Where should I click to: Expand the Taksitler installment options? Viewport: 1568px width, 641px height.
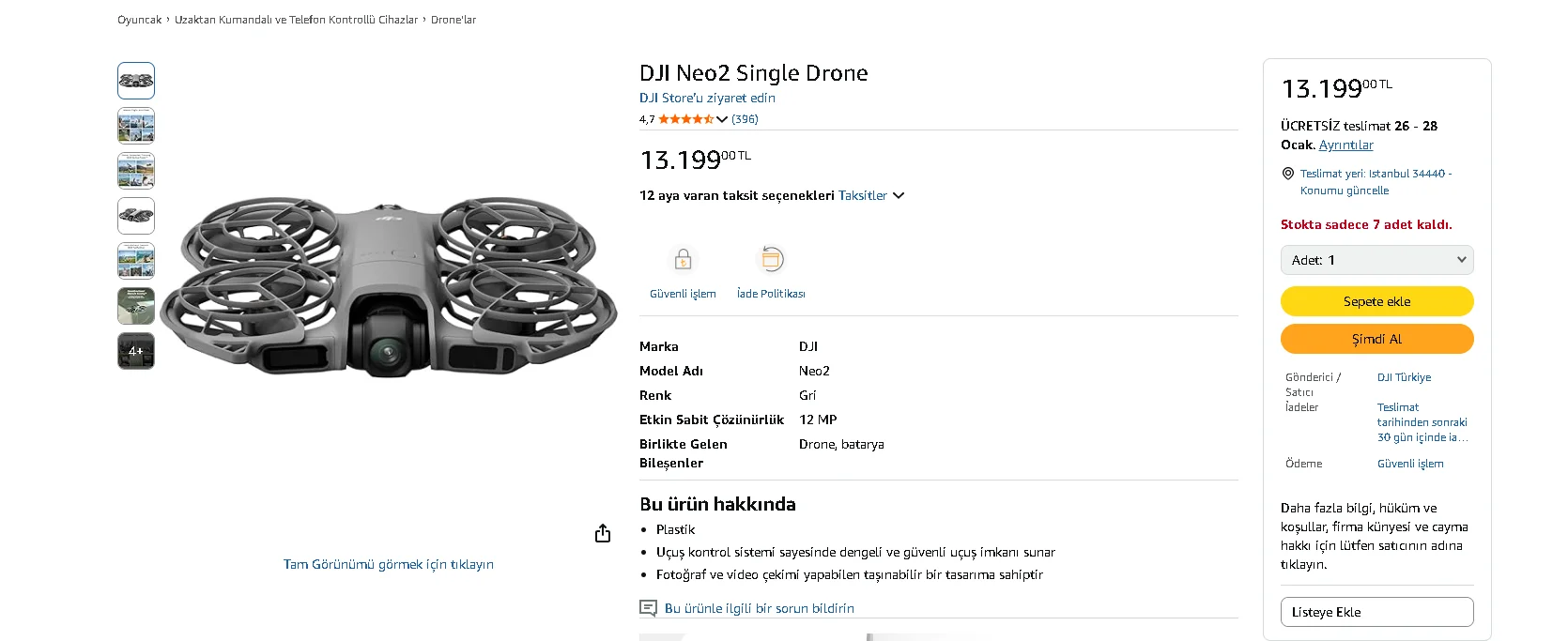(870, 195)
